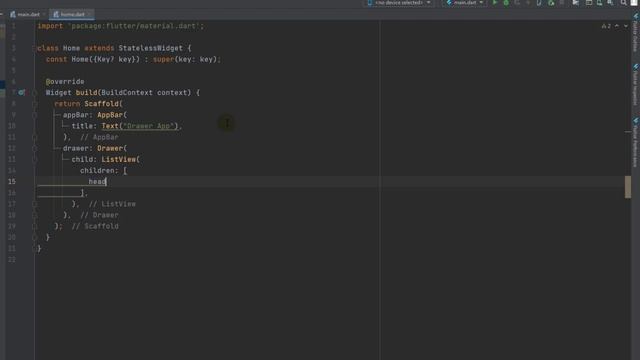Viewport: 640px width, 360px height.
Task: Fold the return Scaffold block
Action: click(x=35, y=104)
